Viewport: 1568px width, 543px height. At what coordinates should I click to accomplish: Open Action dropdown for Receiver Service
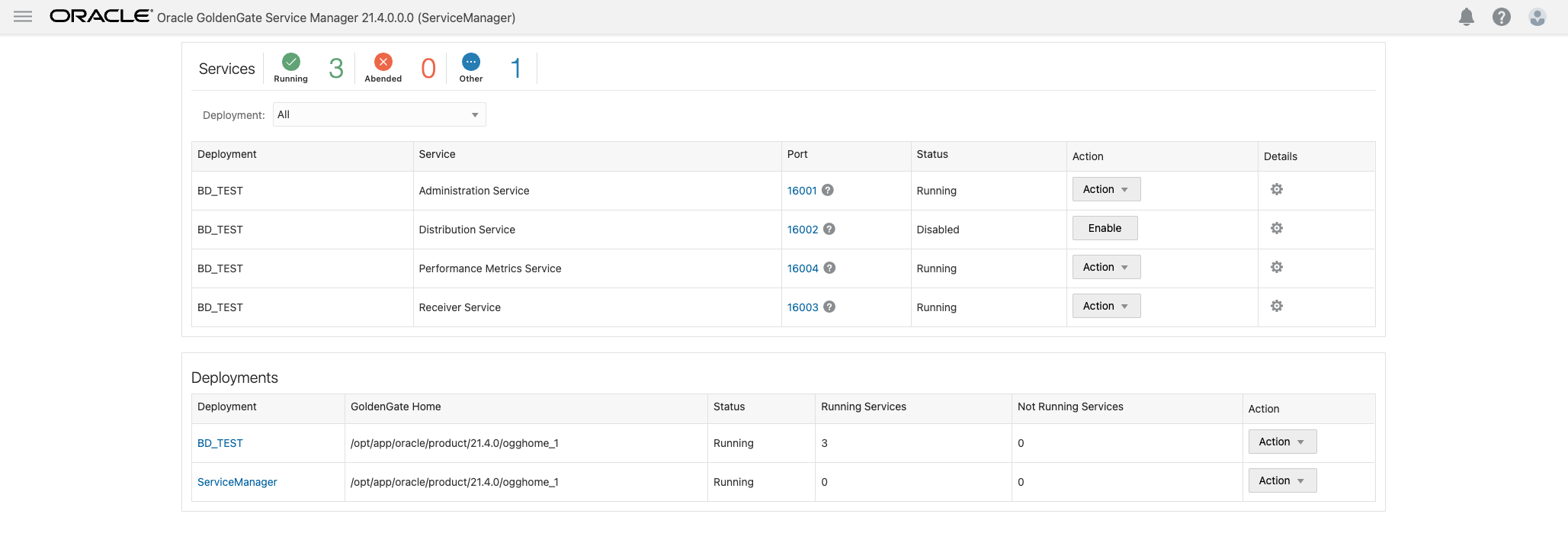(1105, 306)
